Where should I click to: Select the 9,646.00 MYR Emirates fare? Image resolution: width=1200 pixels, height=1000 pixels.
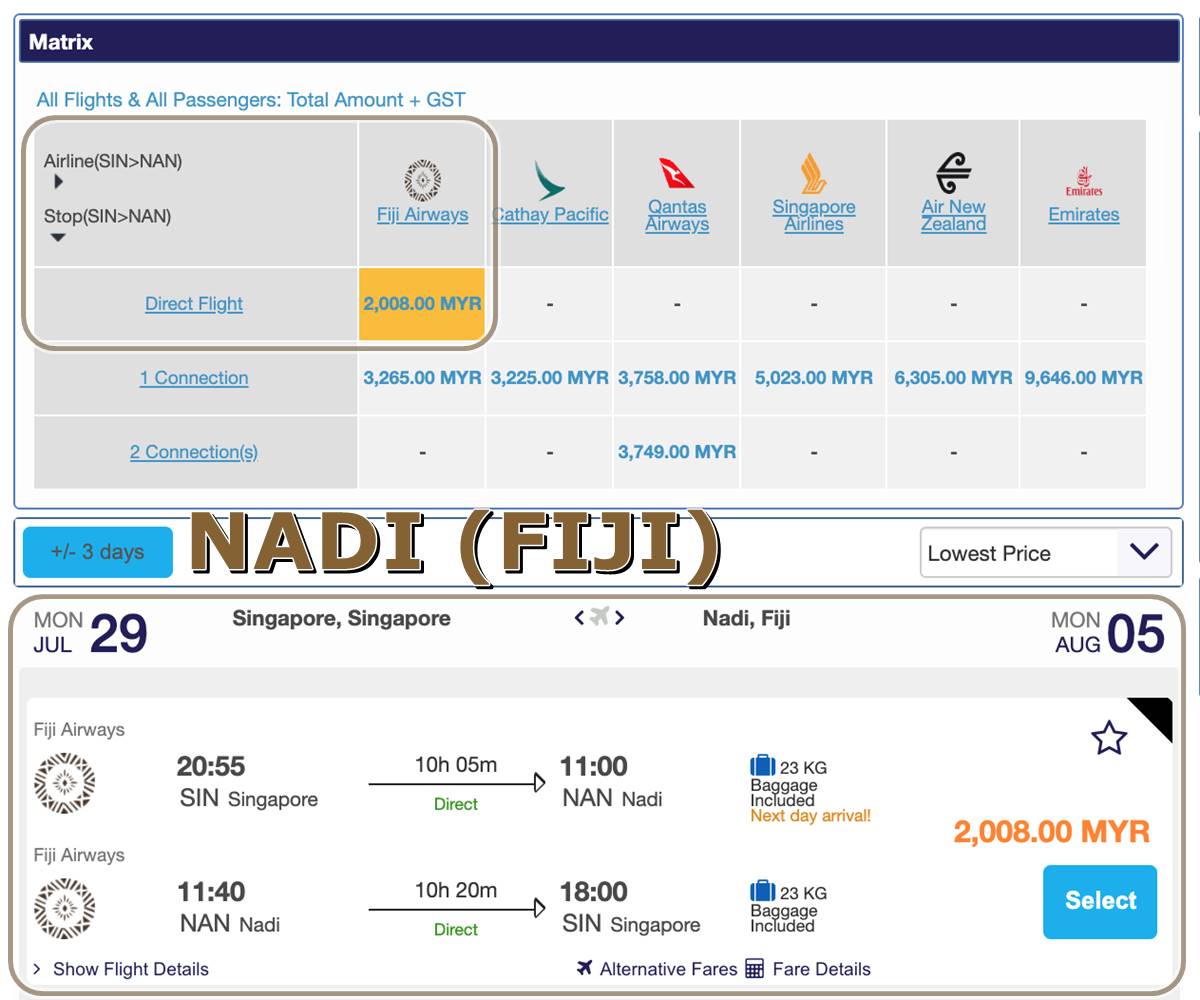point(1084,378)
